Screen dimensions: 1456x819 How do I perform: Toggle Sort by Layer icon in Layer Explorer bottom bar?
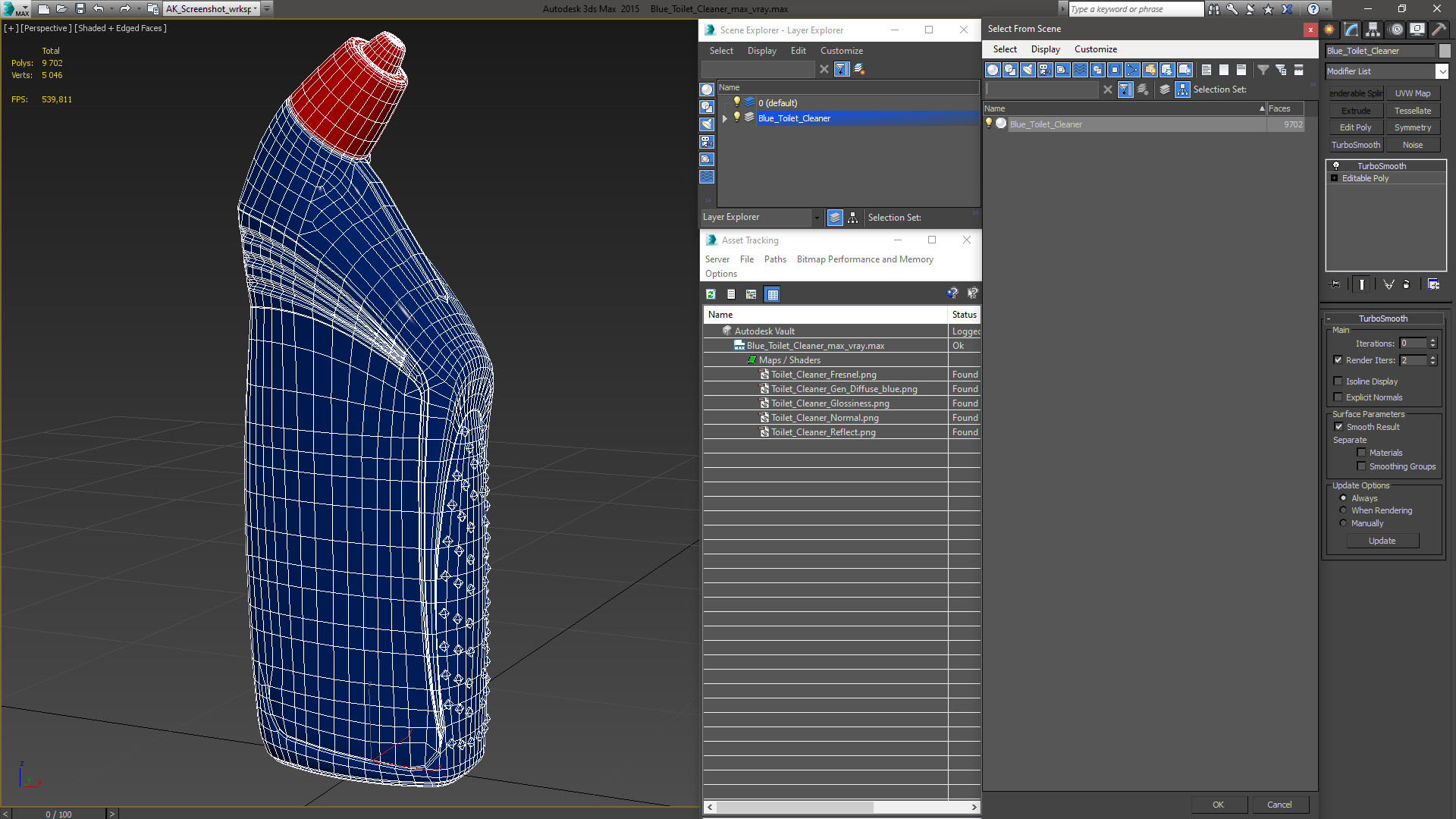click(835, 218)
